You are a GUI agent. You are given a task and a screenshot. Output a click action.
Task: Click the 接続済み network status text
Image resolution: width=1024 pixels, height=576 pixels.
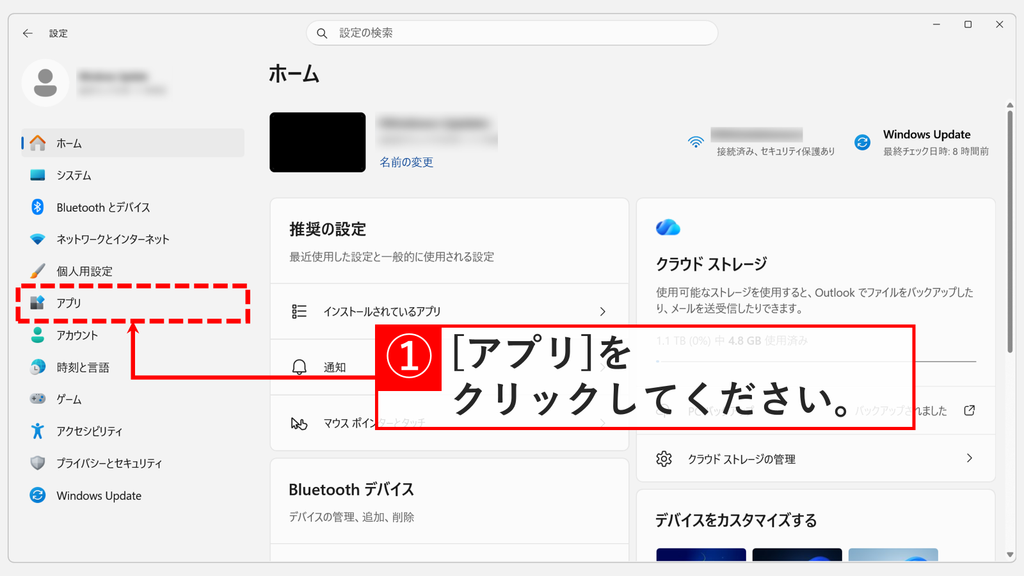(776, 152)
